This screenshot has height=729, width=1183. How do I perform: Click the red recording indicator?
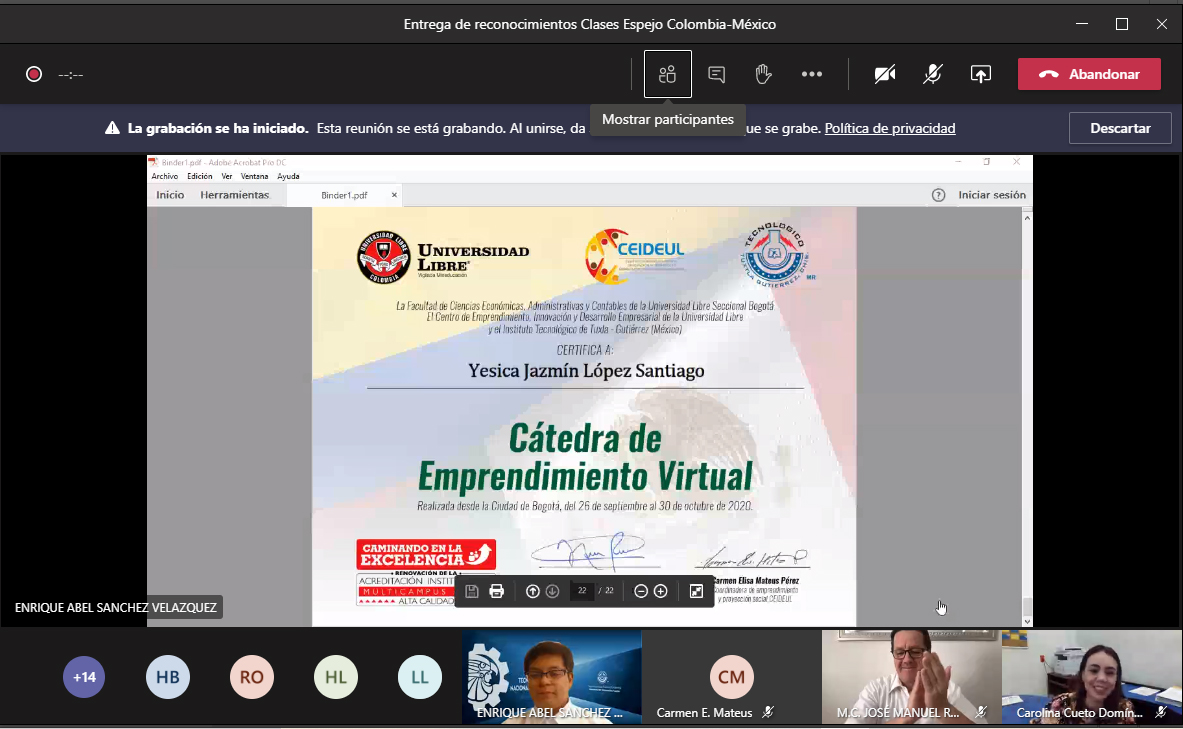[33, 74]
